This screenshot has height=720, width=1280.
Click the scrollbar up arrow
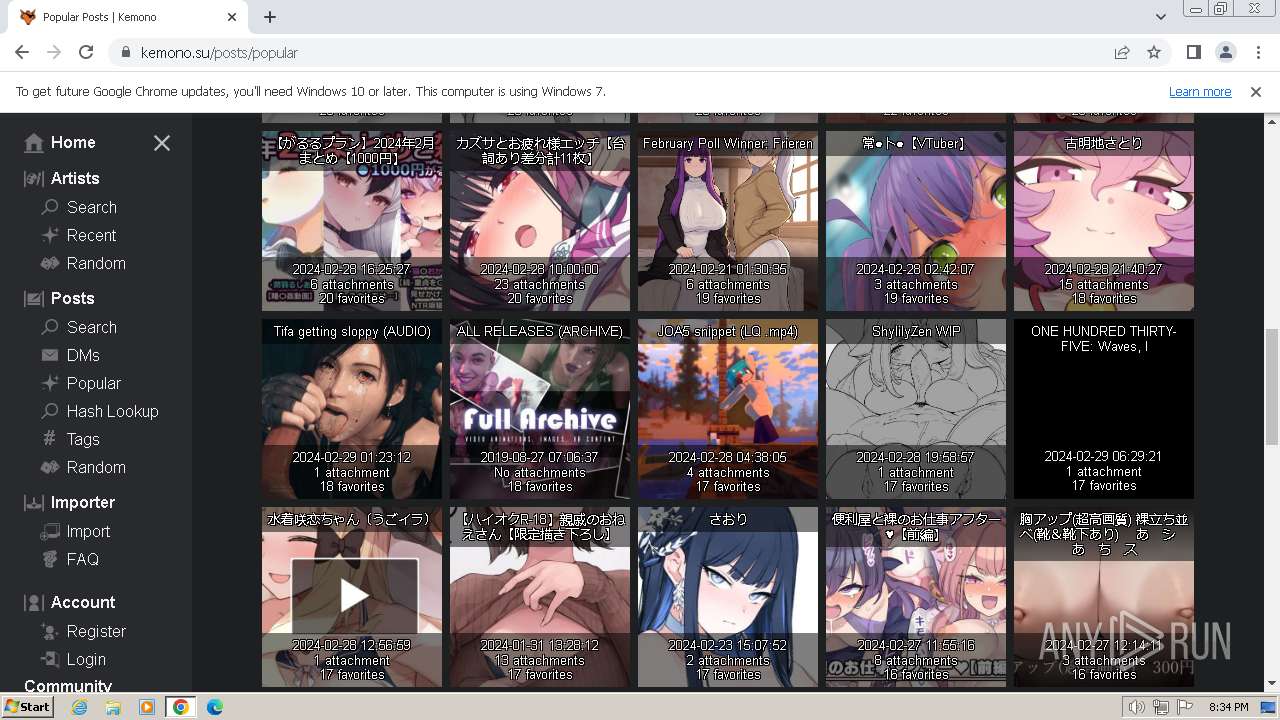[1272, 121]
